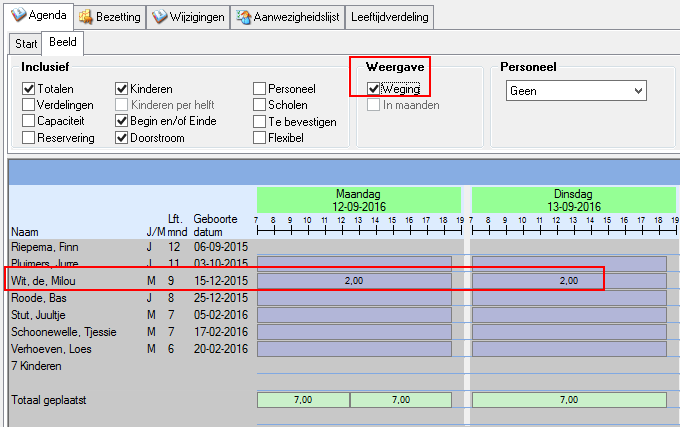Disable the Doorstroom checkbox

coord(122,137)
